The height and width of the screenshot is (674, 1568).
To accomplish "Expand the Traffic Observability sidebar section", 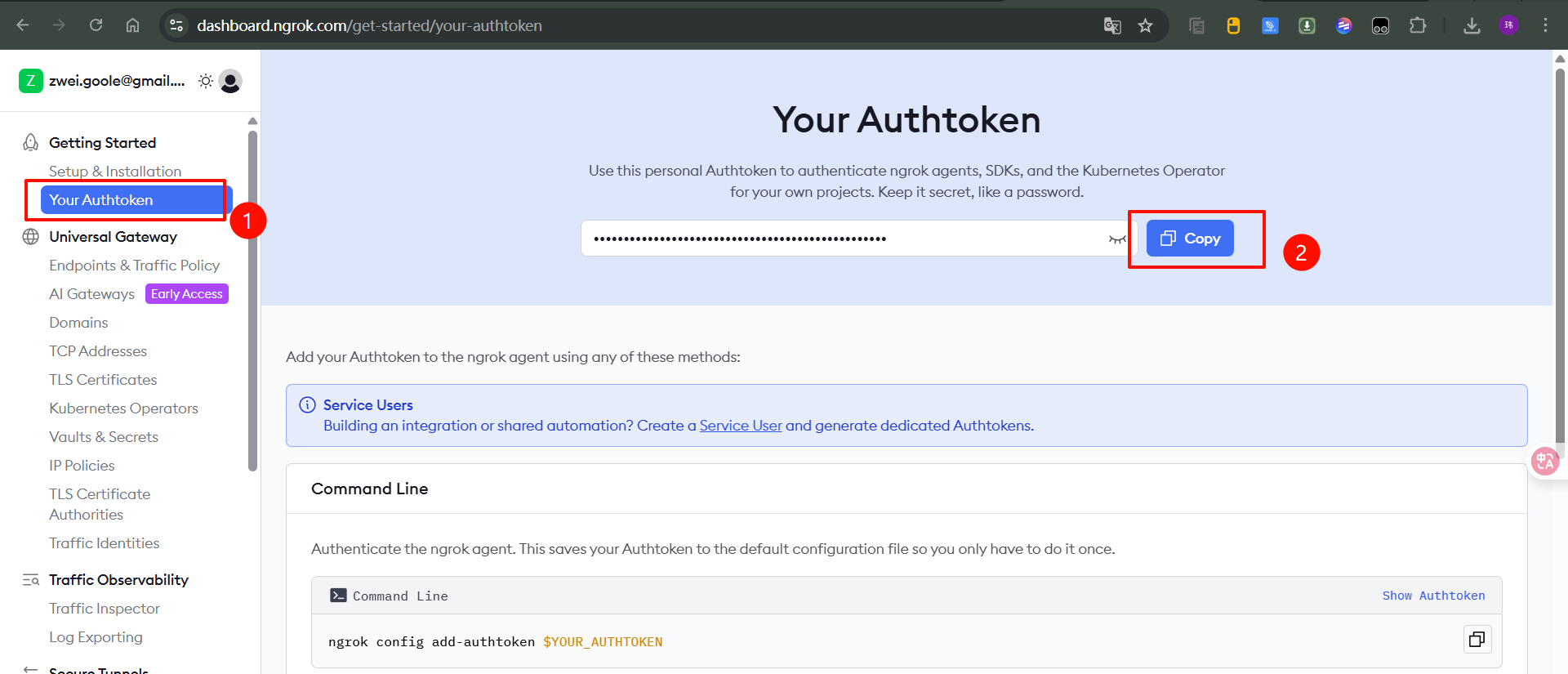I will [118, 580].
